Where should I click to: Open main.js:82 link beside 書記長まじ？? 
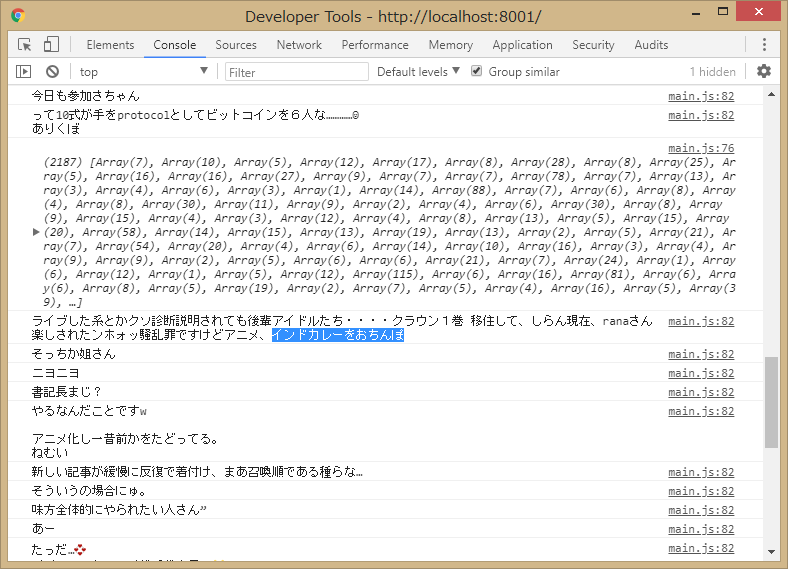(701, 391)
